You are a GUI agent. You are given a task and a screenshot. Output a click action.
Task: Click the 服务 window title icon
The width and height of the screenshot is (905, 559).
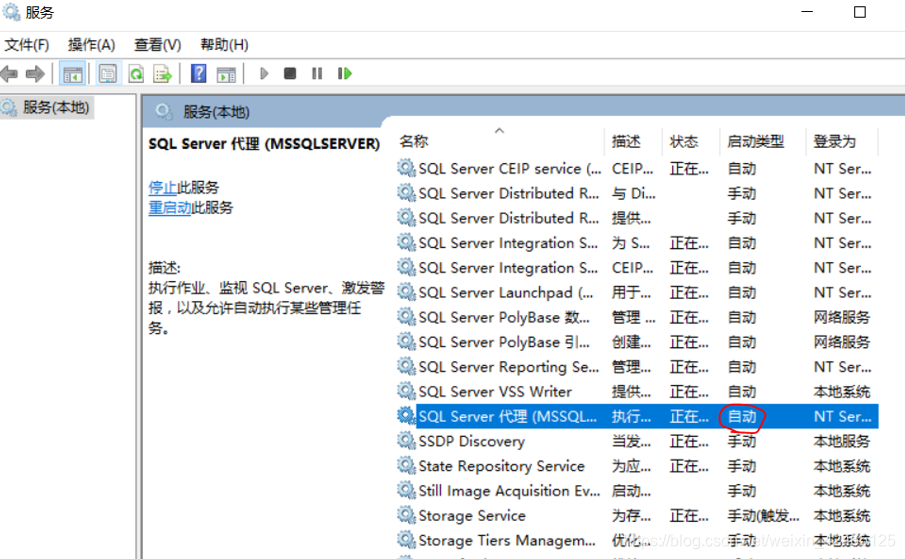(x=11, y=12)
